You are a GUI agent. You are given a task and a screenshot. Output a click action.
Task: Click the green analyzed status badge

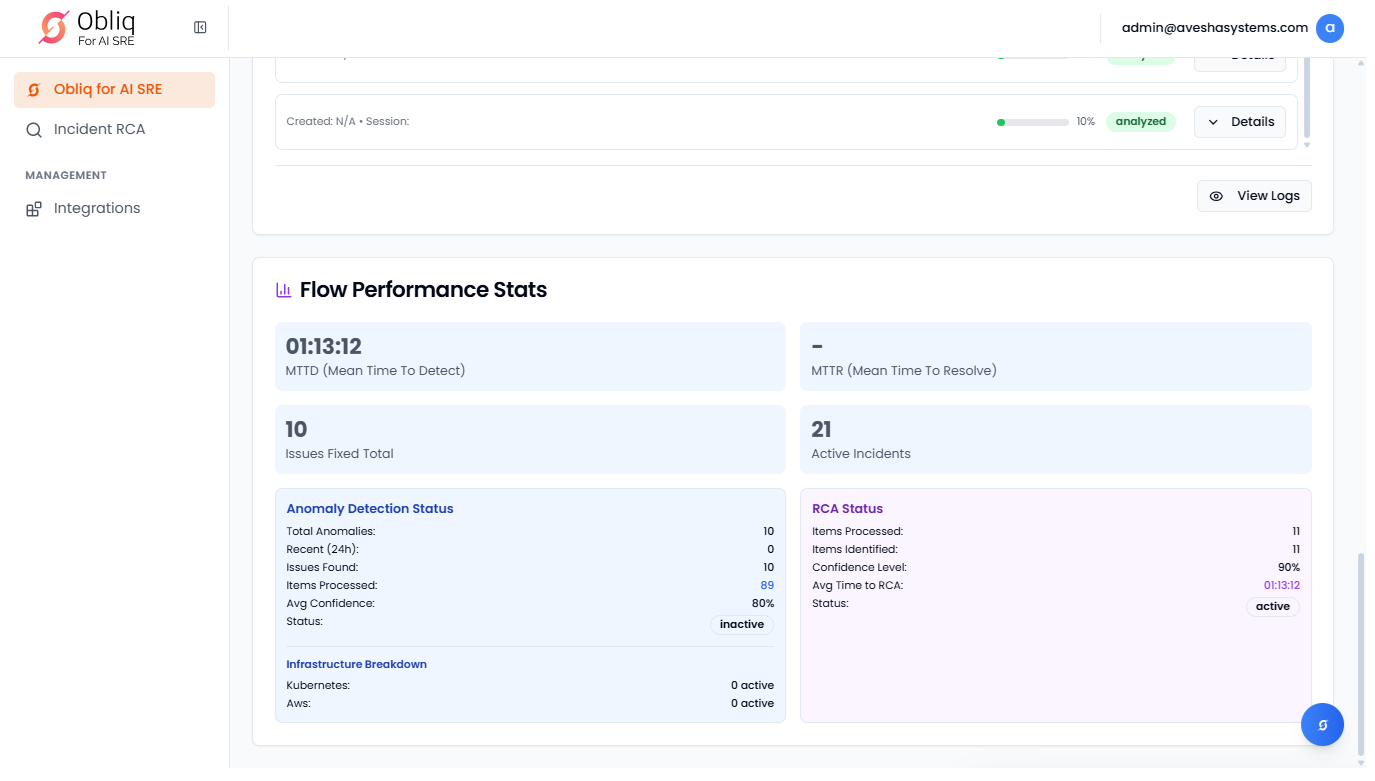tap(1140, 122)
